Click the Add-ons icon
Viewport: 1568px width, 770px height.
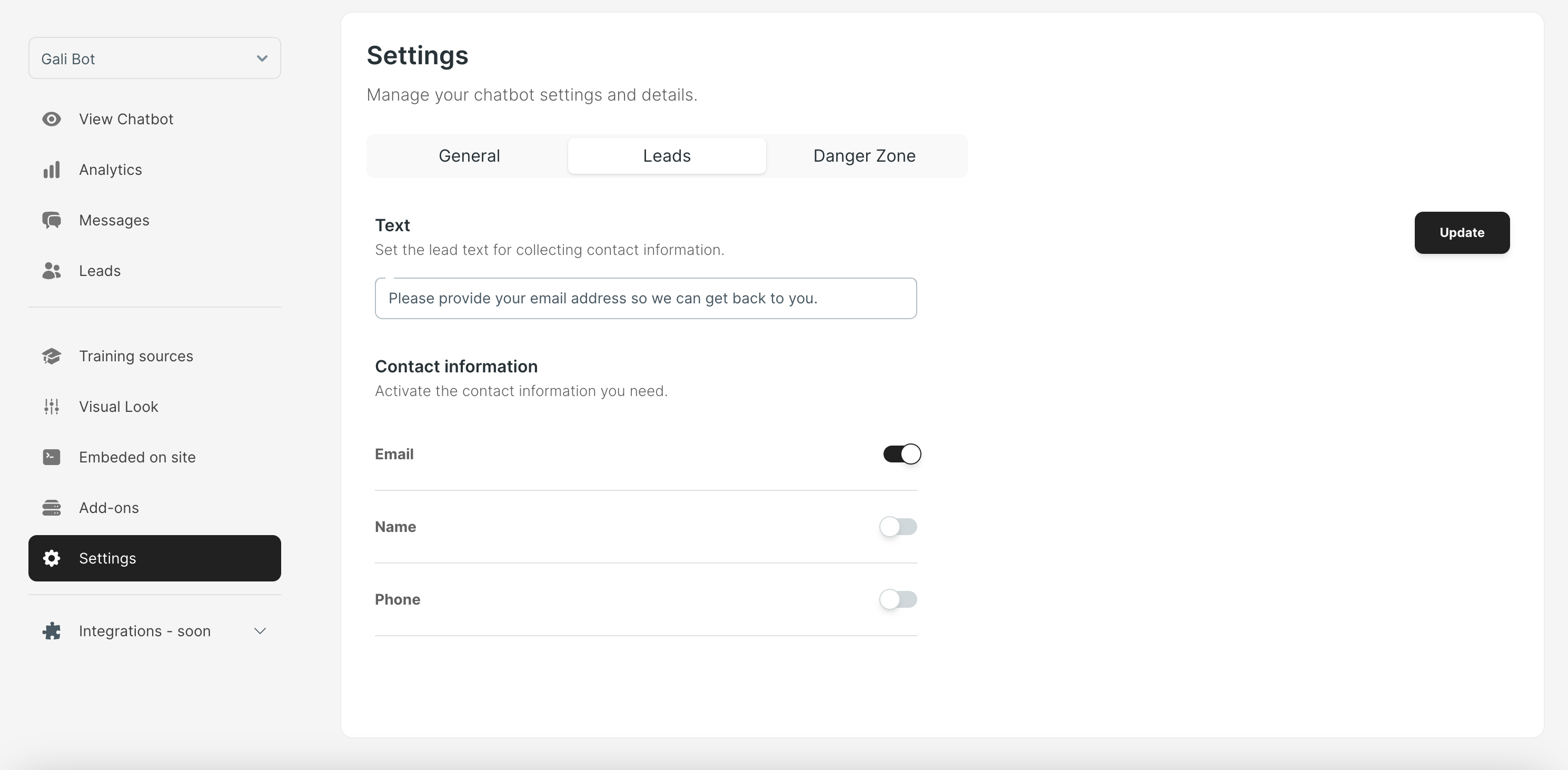click(51, 507)
